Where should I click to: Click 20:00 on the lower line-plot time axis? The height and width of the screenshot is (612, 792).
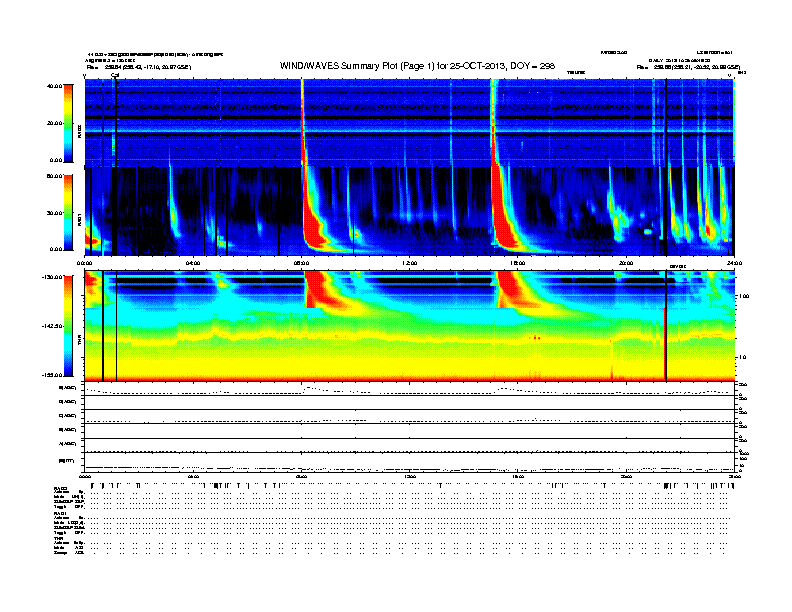[x=626, y=477]
